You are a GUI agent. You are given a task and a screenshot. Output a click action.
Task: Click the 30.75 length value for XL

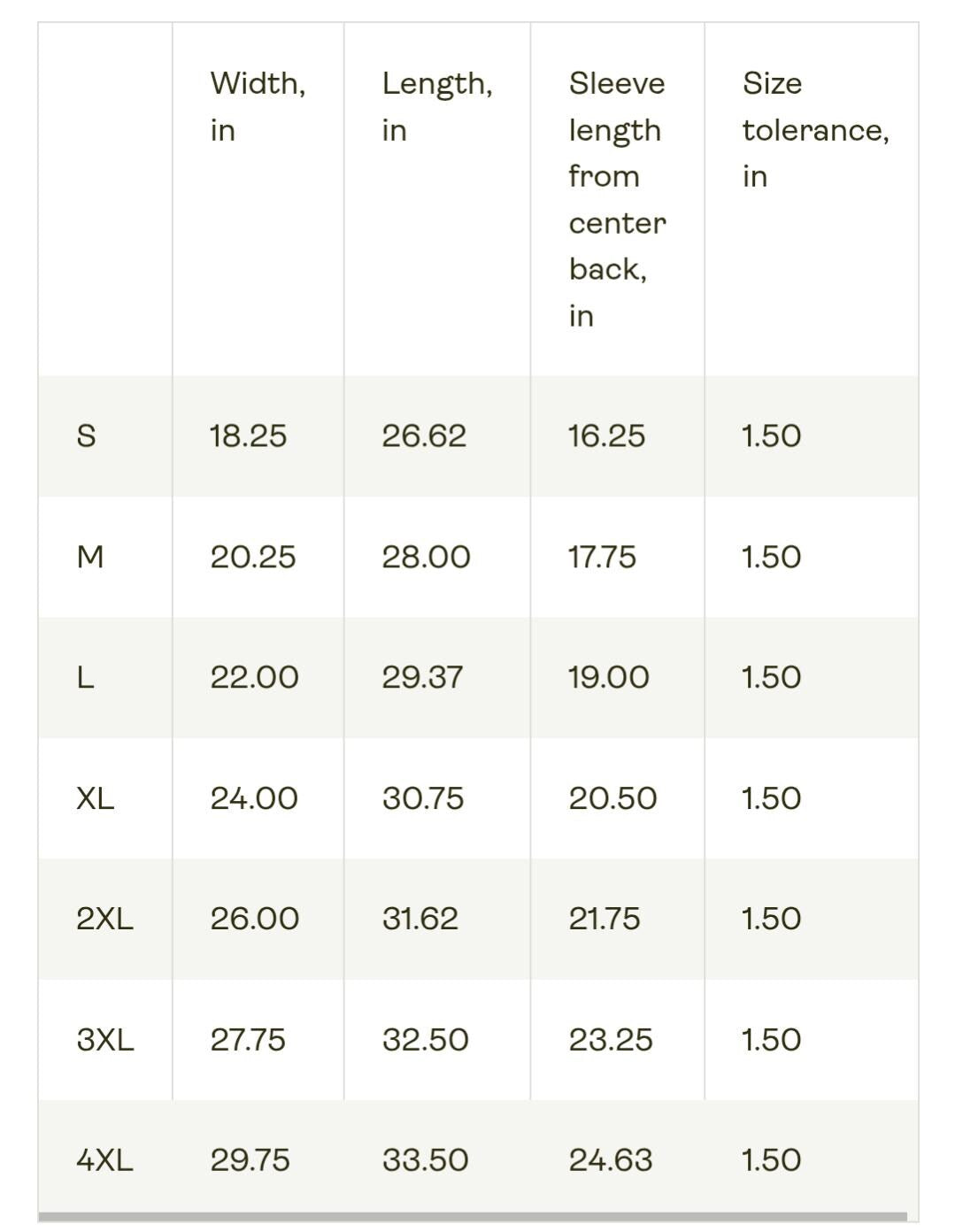(x=423, y=798)
